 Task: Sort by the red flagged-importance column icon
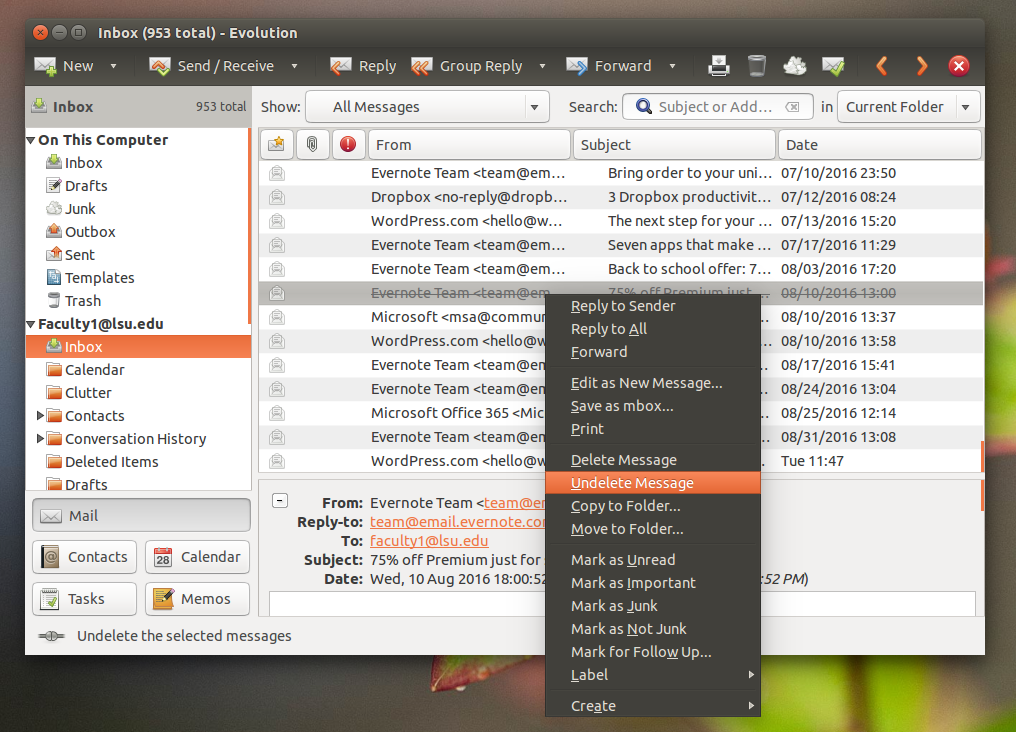pos(347,144)
